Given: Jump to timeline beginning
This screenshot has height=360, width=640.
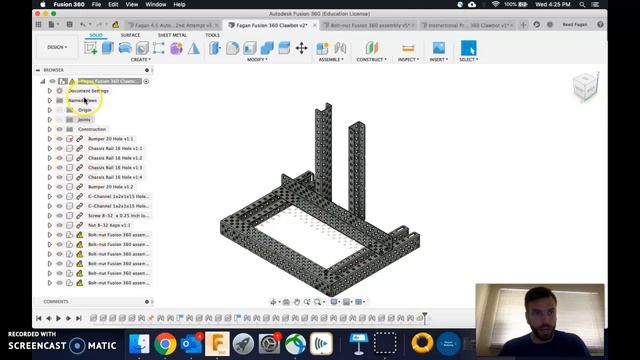Looking at the screenshot, I should 39,318.
